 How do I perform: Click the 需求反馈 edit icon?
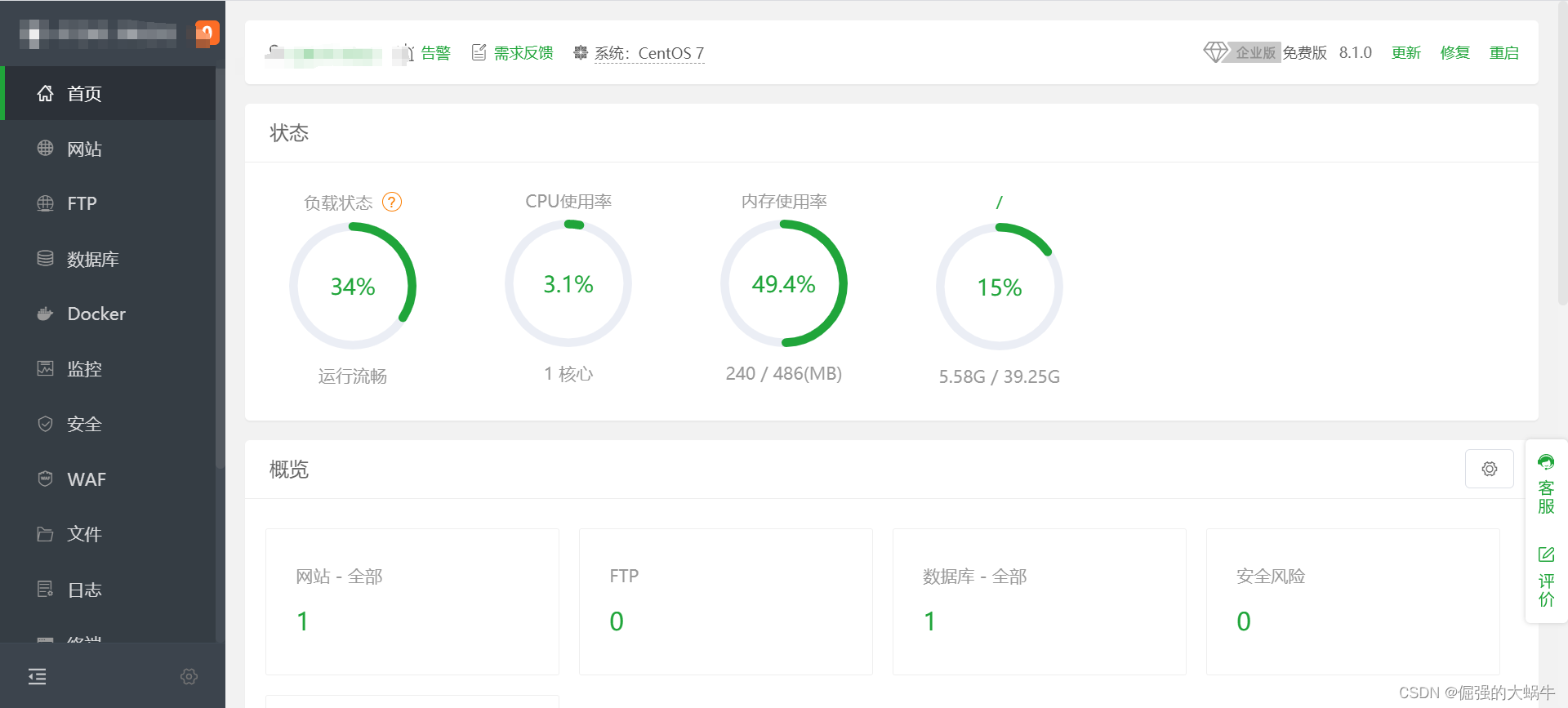click(479, 52)
